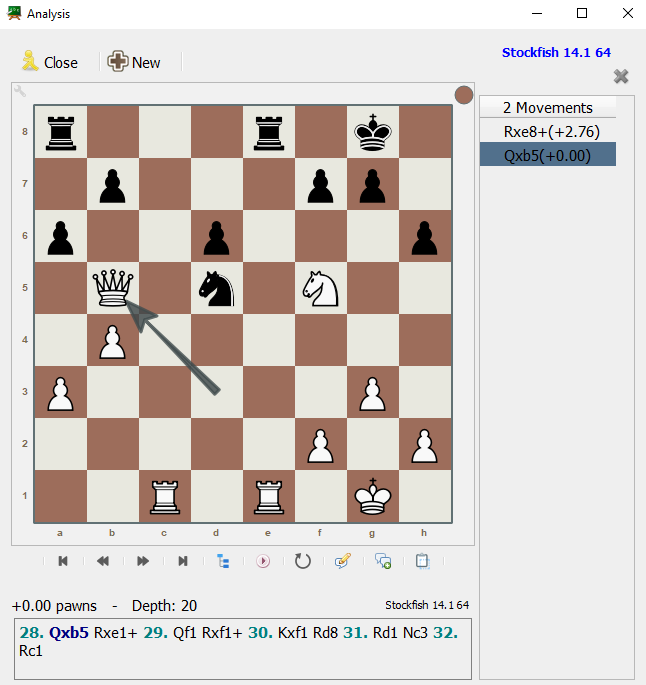Click move 29. Qf1 in the variation
This screenshot has width=646, height=685.
[x=171, y=633]
